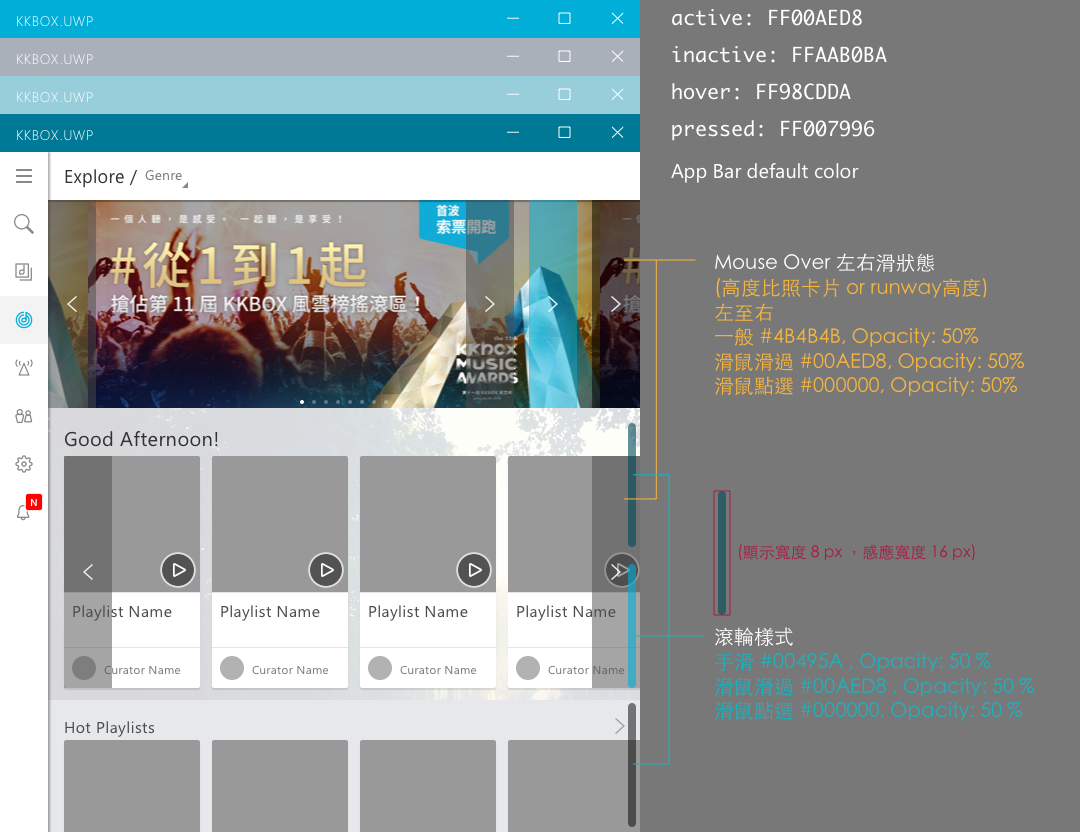The height and width of the screenshot is (832, 1080).
Task: Play the first Good Afternoon playlist card
Action: pyautogui.click(x=178, y=570)
